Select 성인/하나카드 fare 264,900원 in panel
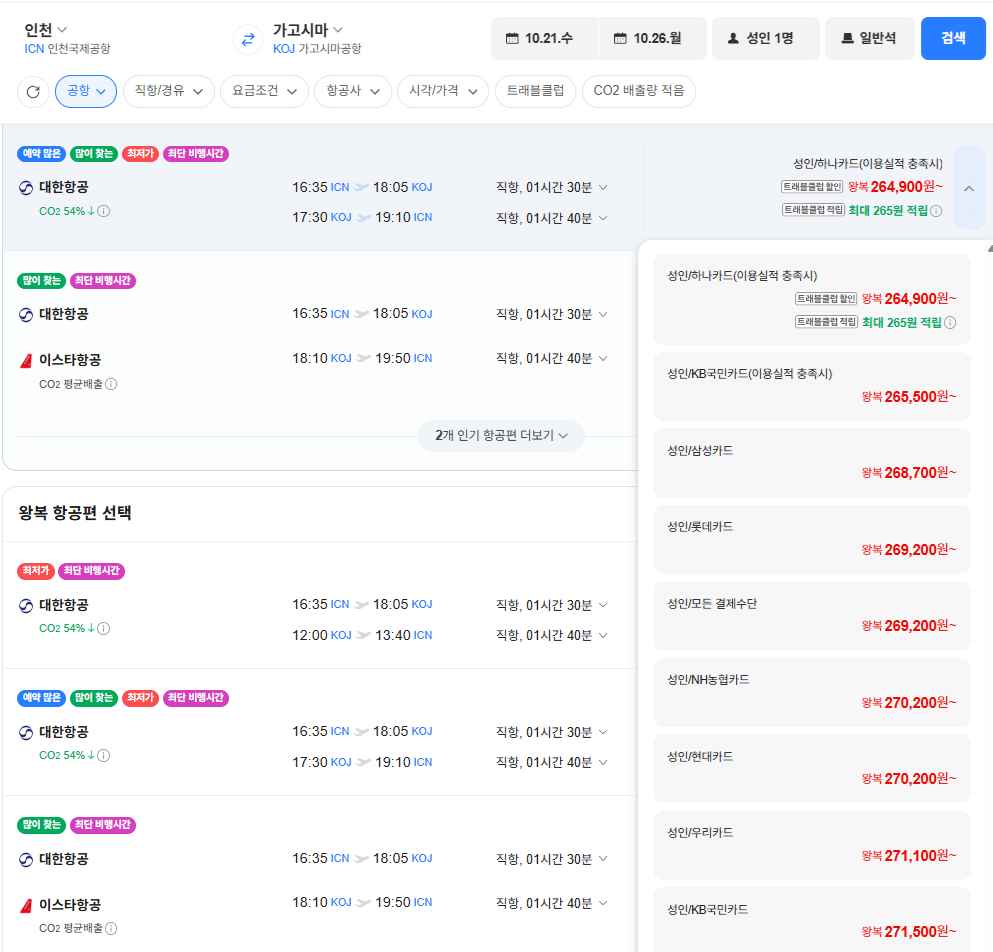This screenshot has height=952, width=993. 812,300
